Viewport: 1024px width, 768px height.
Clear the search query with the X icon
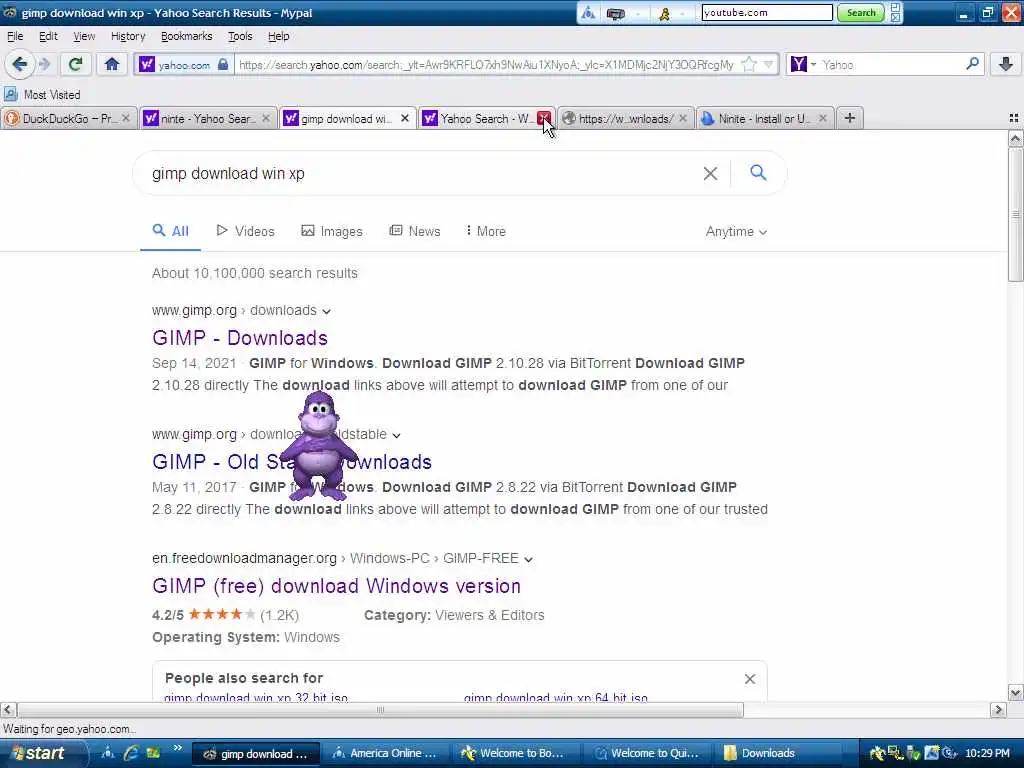point(710,173)
